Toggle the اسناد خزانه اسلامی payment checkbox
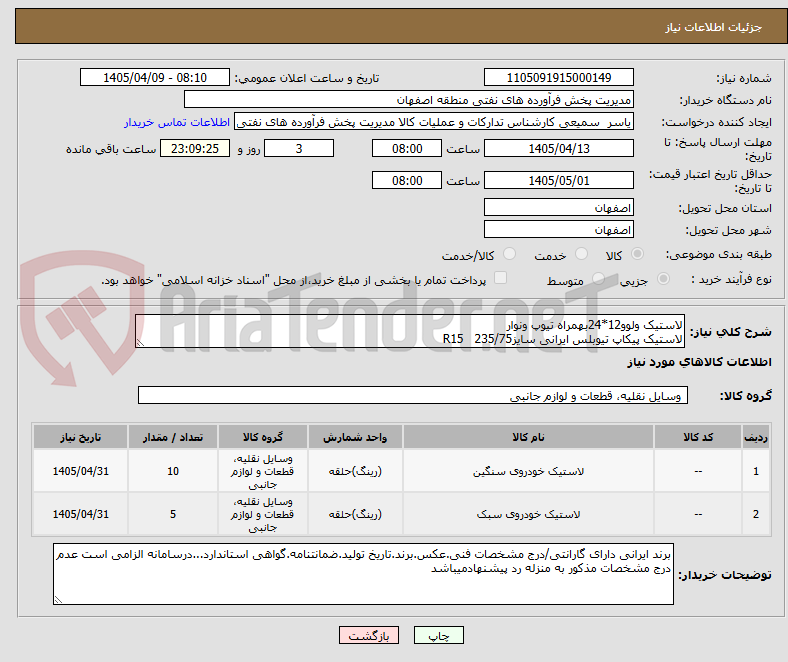The height and width of the screenshot is (662, 788). pyautogui.click(x=500, y=278)
